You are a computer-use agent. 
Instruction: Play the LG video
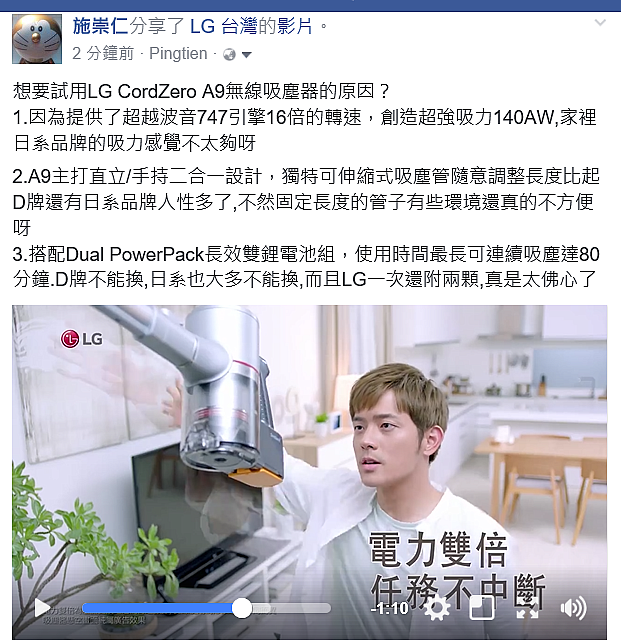(42, 608)
